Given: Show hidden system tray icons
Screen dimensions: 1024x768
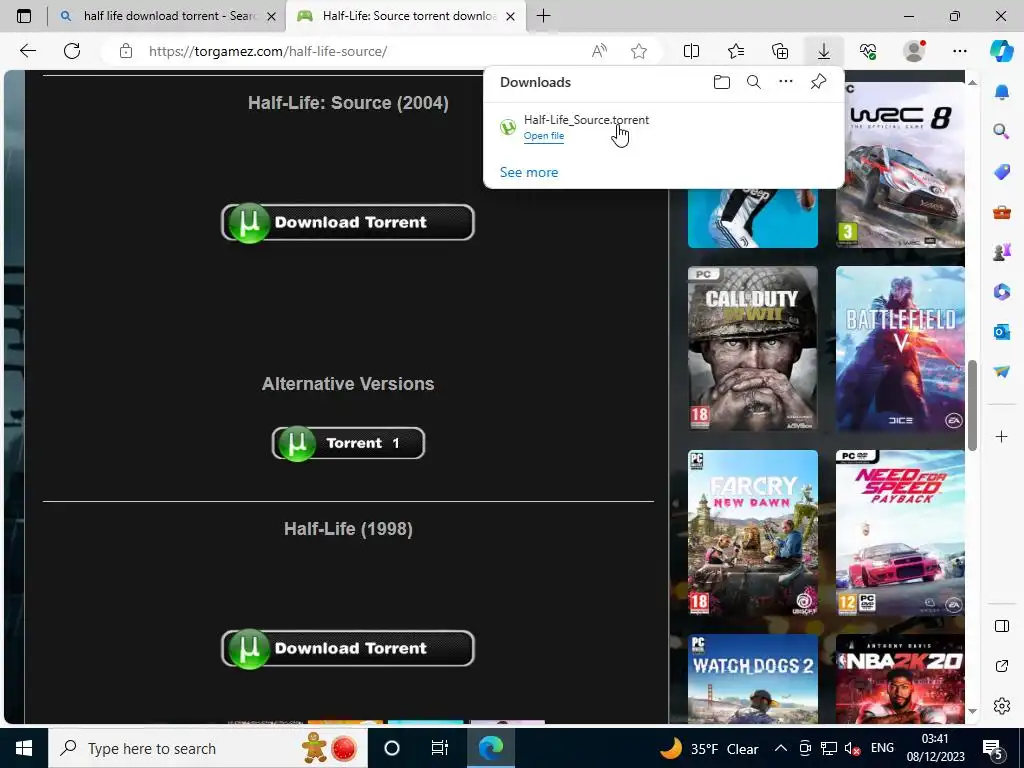Looking at the screenshot, I should point(780,748).
